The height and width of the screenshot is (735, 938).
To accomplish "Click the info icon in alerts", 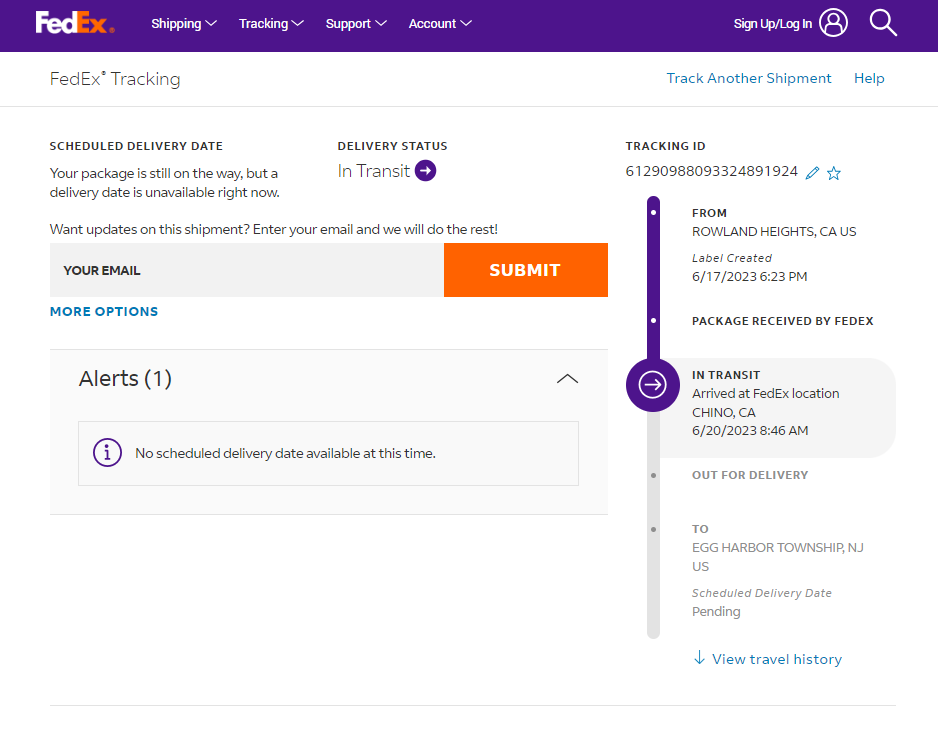I will click(x=107, y=453).
